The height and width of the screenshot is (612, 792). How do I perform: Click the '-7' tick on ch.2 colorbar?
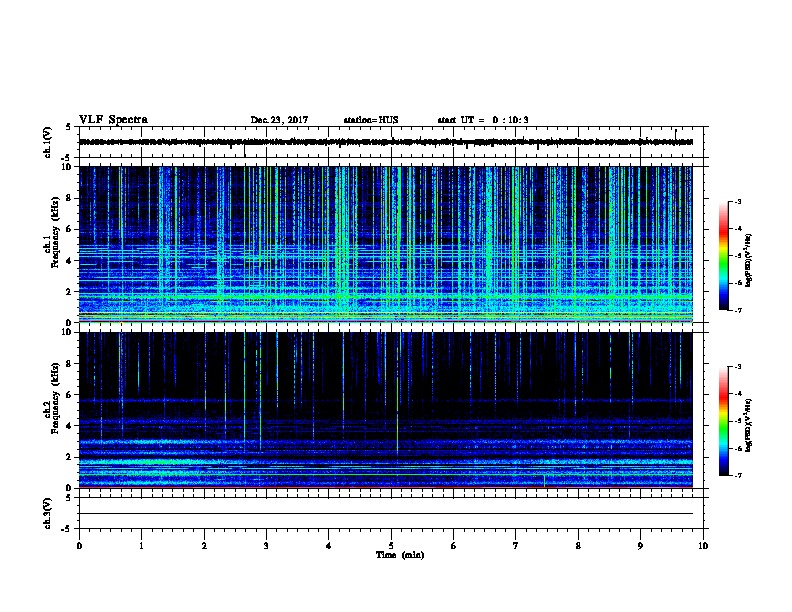[x=738, y=476]
